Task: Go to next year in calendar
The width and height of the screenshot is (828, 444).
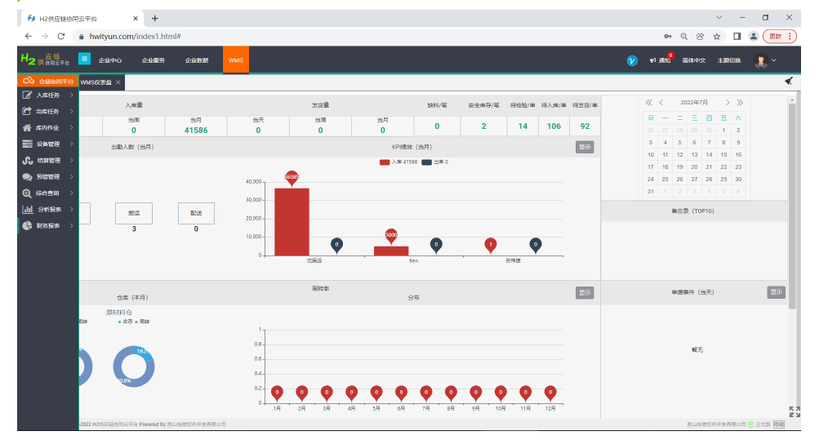Action: pos(740,102)
